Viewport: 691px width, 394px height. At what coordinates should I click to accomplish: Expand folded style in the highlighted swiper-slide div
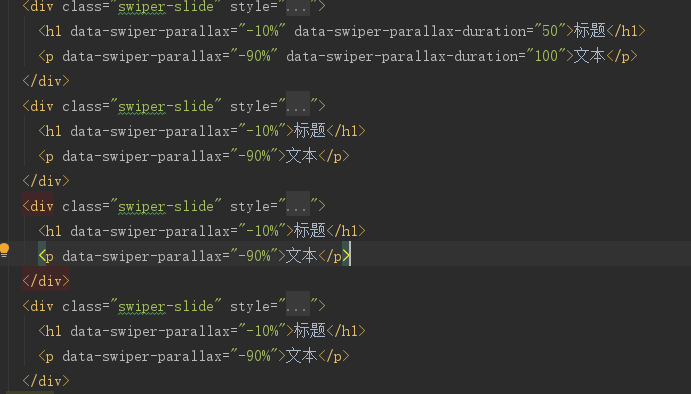coord(298,206)
